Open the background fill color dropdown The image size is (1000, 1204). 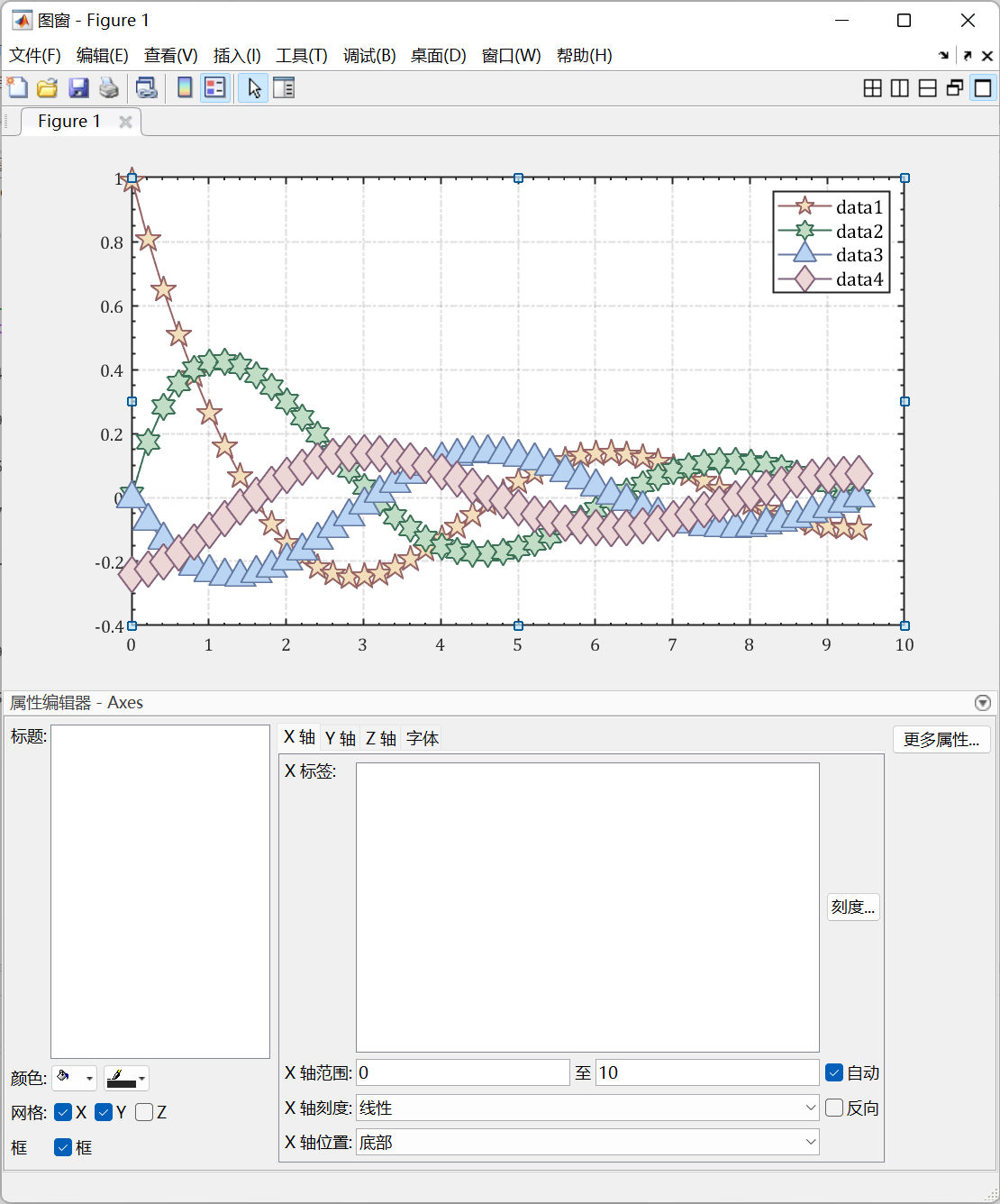[x=74, y=1078]
